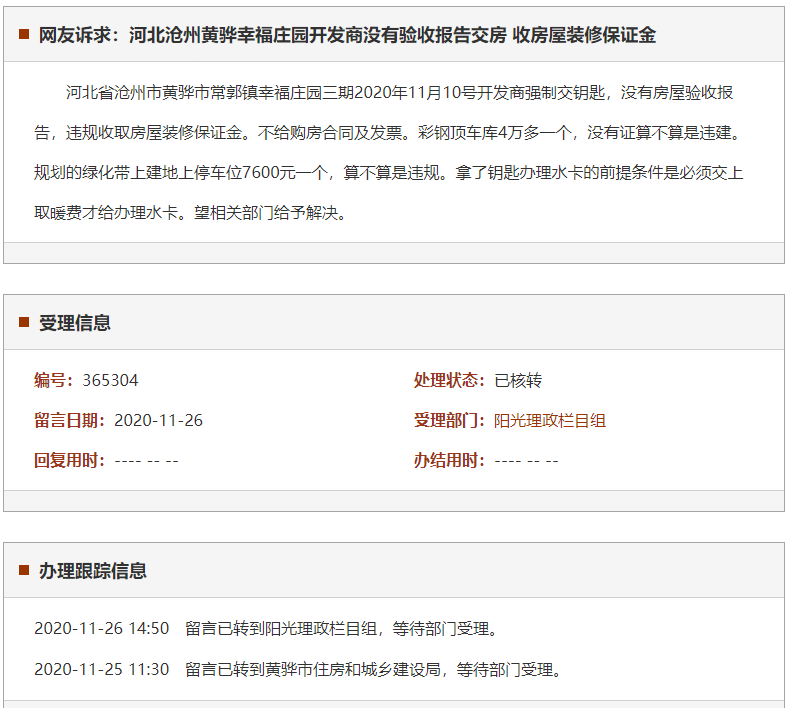Select the 14:50 tracking entry about 阳光理政栏目组
788x708 pixels.
pos(266,628)
